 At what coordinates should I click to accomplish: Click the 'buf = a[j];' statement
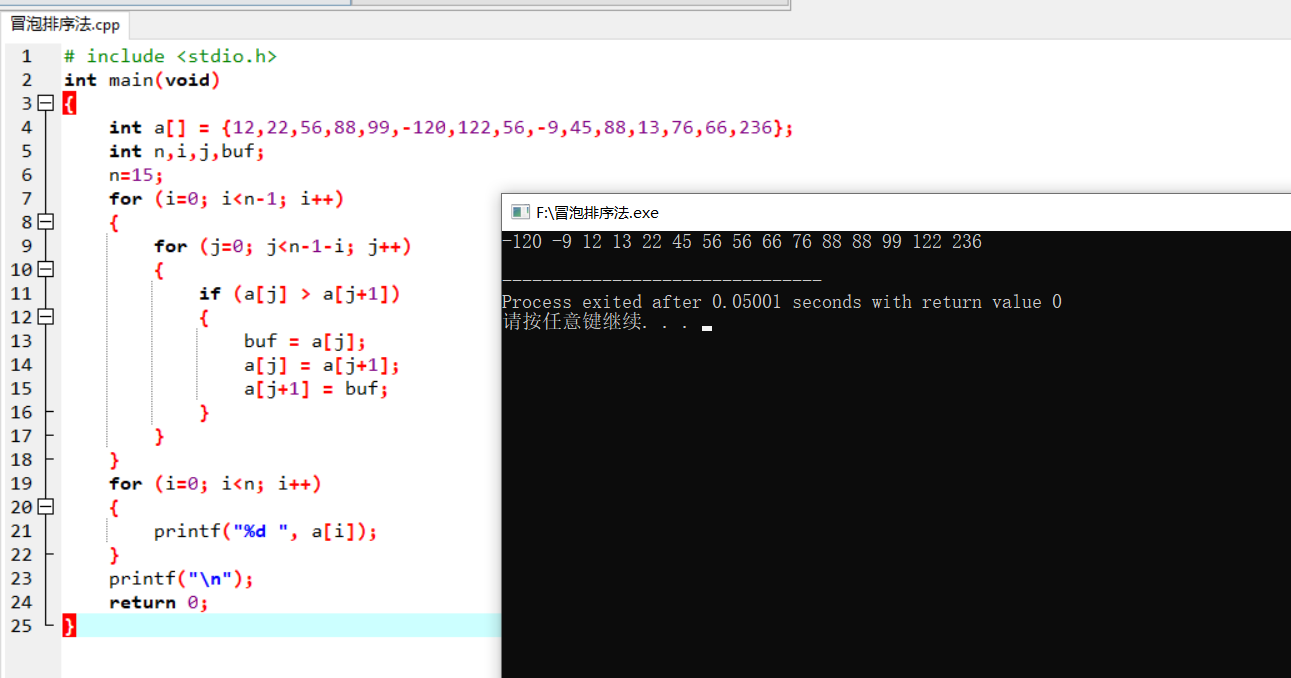[x=305, y=341]
